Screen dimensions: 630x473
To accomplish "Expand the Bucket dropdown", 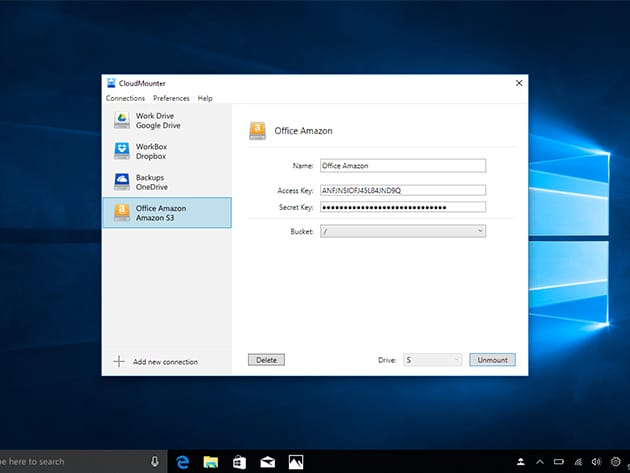I will (x=402, y=231).
